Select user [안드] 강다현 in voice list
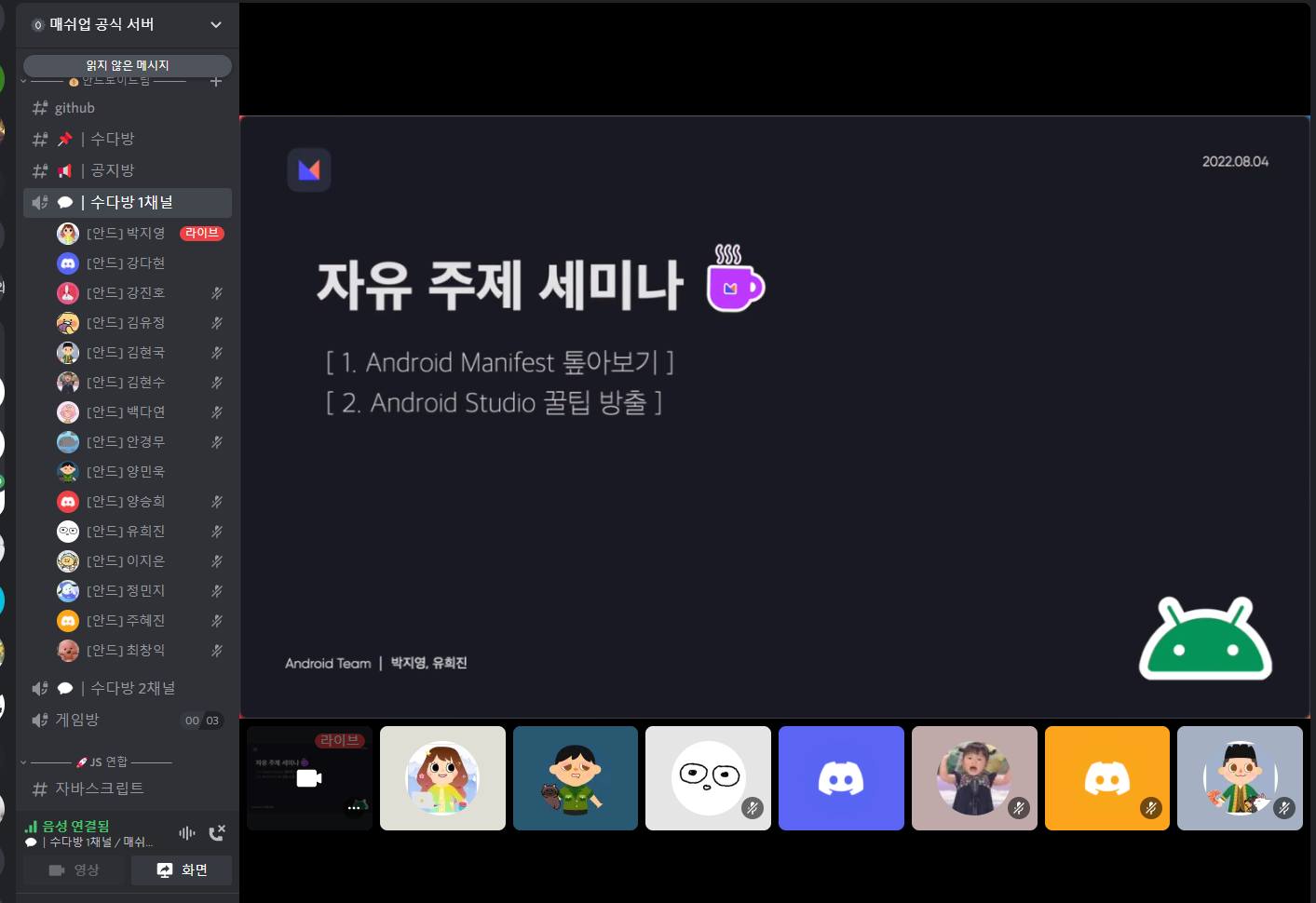 click(x=141, y=263)
